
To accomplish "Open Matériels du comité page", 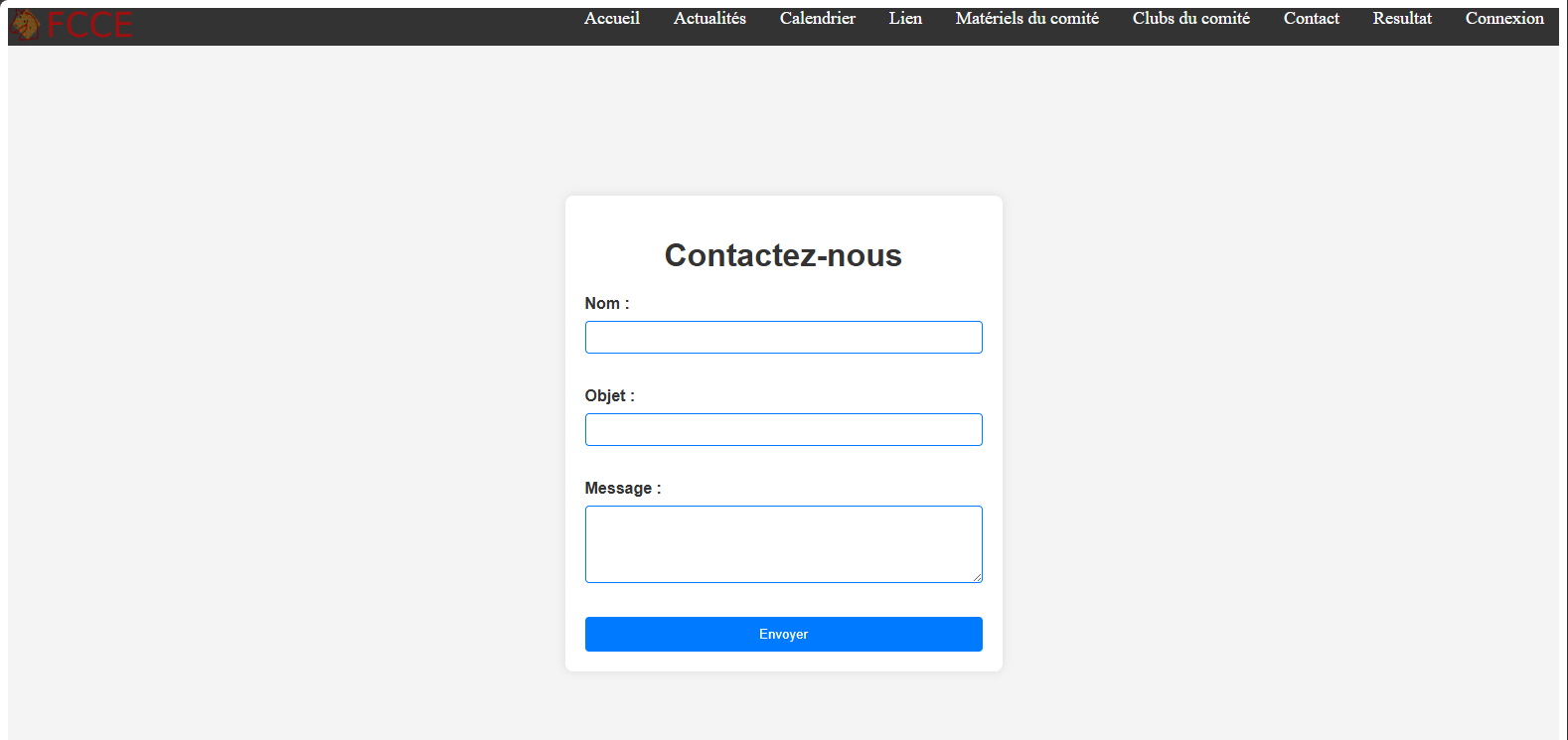I will click(x=1026, y=19).
